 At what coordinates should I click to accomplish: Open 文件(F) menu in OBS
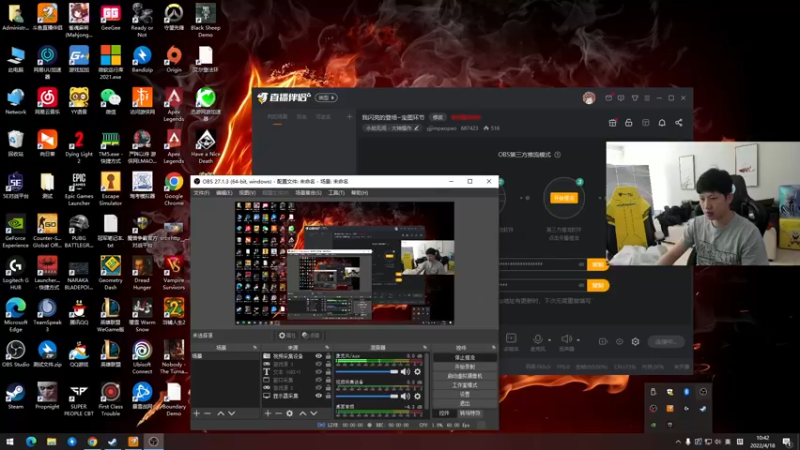pyautogui.click(x=201, y=193)
